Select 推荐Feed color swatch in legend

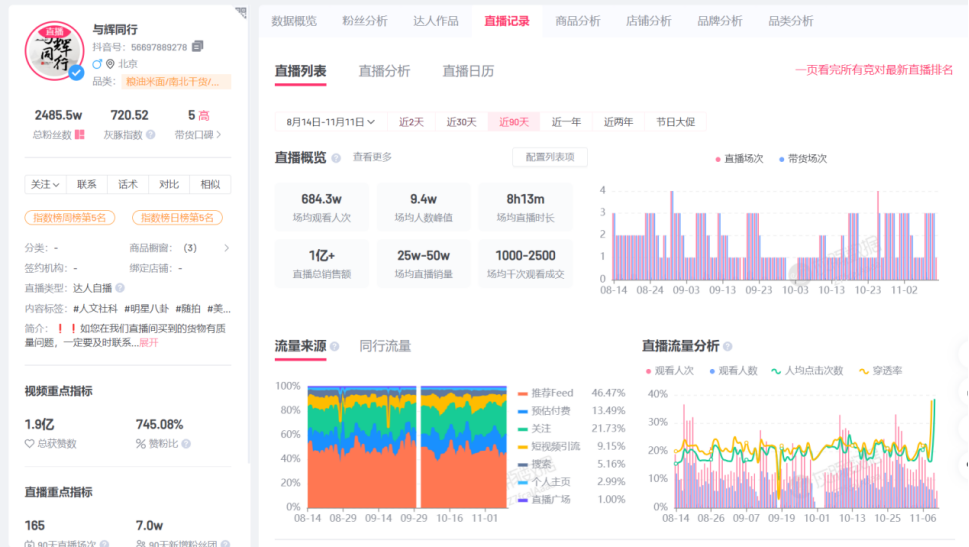click(x=523, y=394)
